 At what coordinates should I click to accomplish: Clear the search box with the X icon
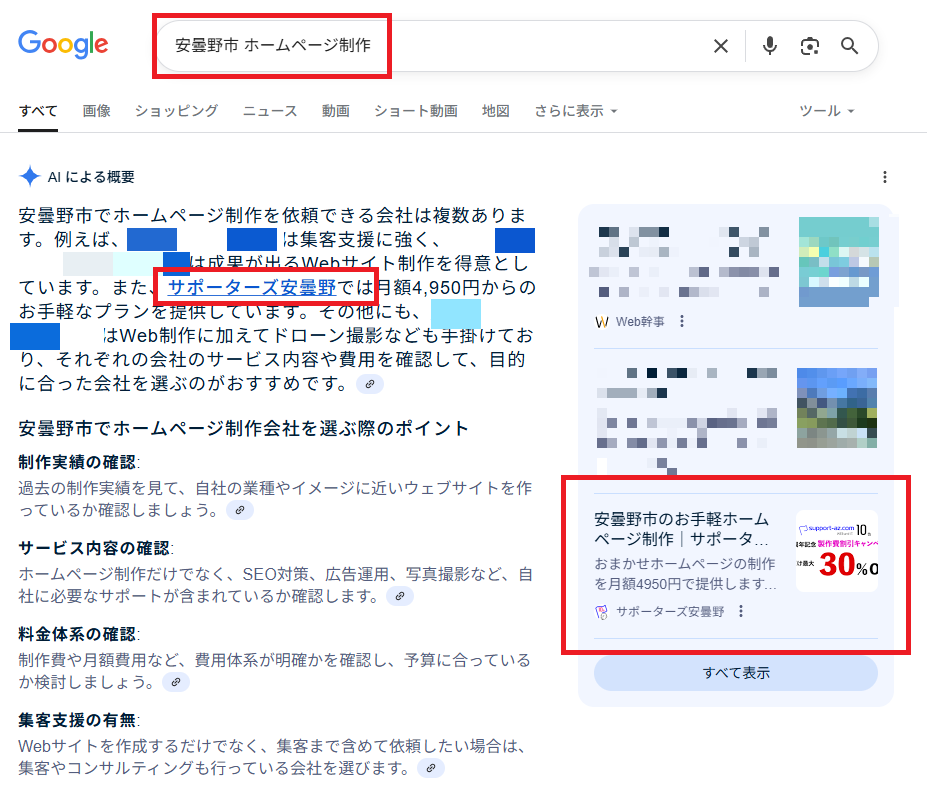point(721,46)
